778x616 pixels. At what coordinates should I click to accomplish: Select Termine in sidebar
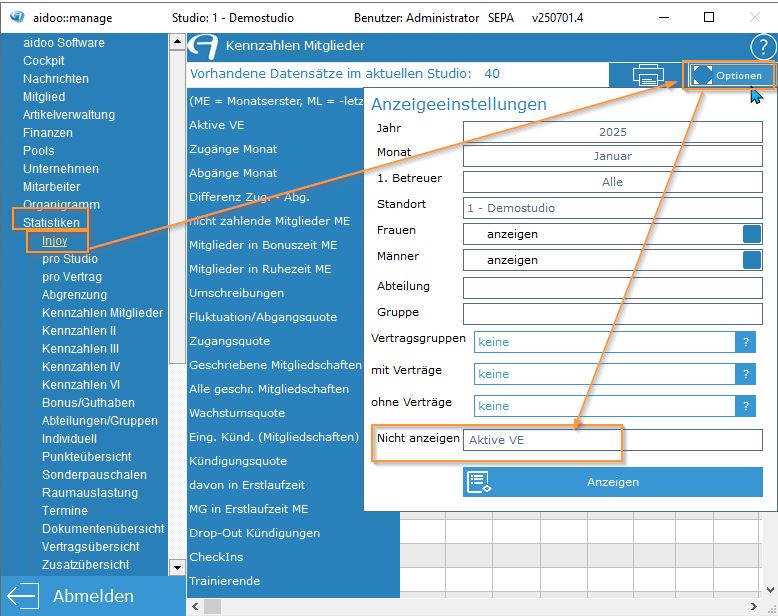click(65, 510)
